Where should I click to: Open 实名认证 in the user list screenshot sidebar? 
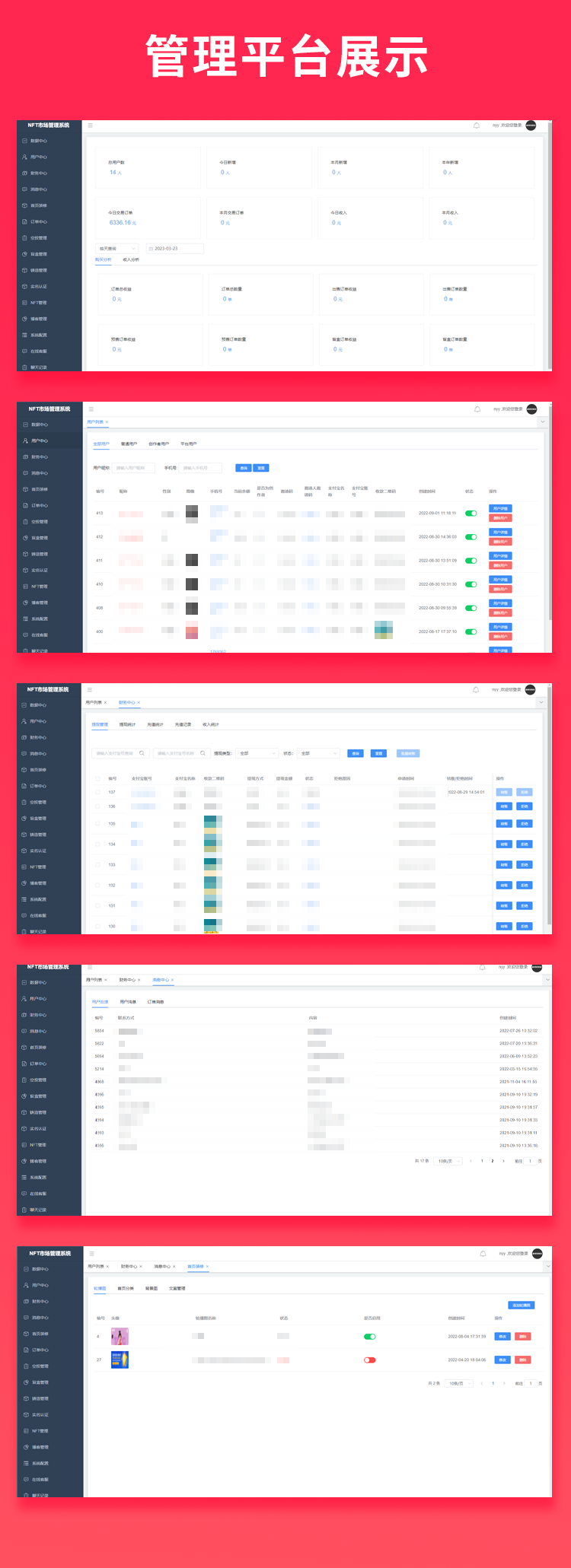[39, 570]
